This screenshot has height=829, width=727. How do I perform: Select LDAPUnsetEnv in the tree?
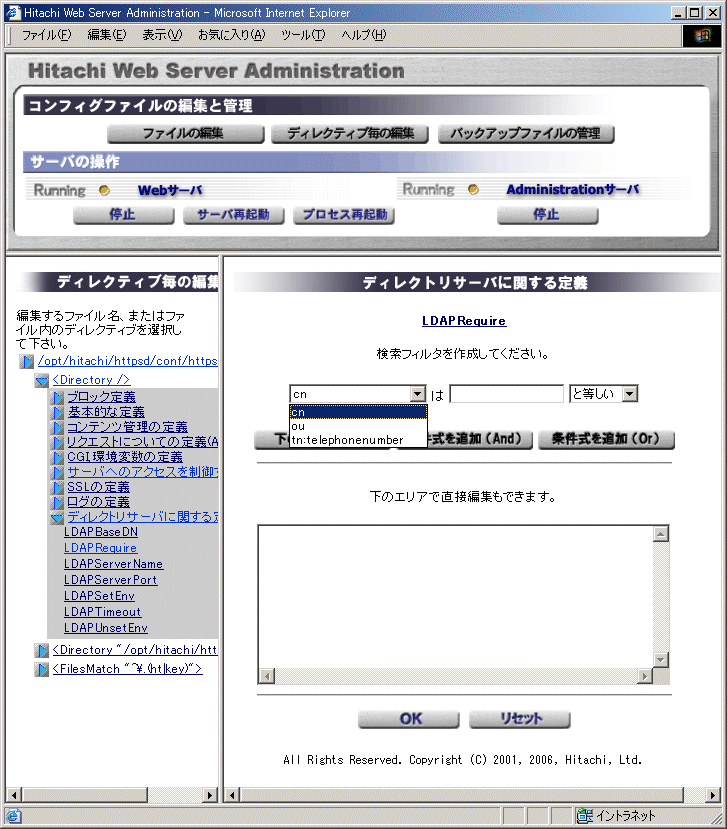click(106, 628)
